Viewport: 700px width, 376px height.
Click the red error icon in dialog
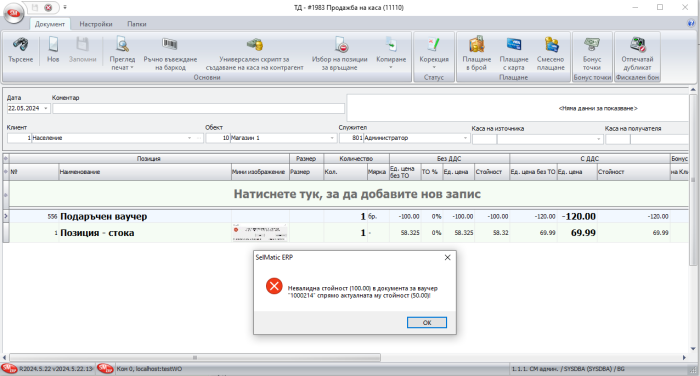coord(274,286)
